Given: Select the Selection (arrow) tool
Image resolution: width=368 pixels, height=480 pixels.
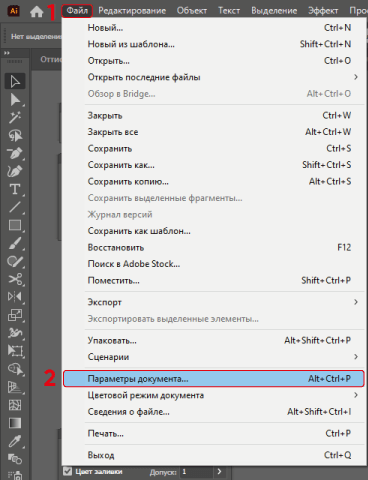Looking at the screenshot, I should pyautogui.click(x=15, y=81).
